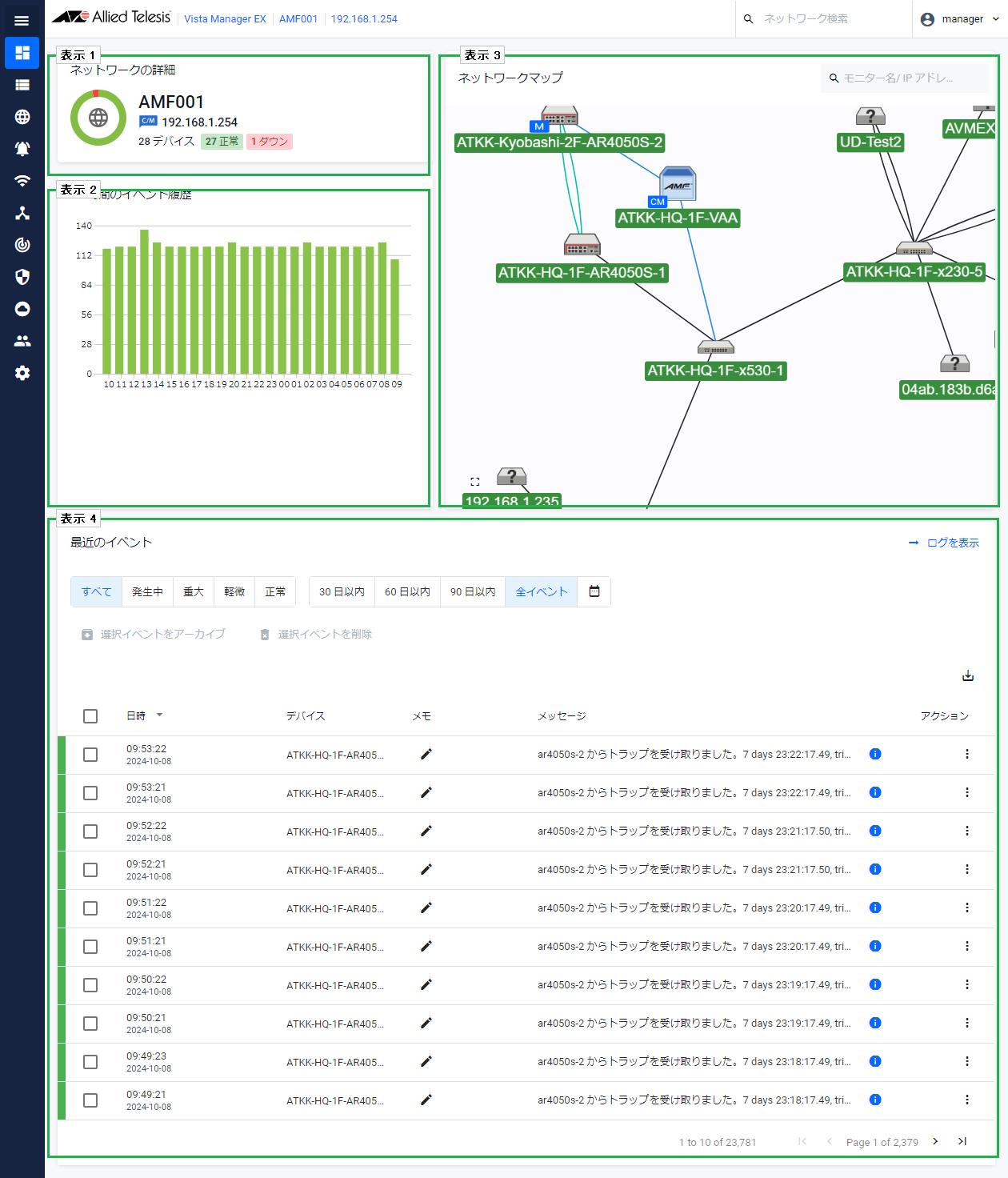Open the ログを表示 link

[944, 543]
